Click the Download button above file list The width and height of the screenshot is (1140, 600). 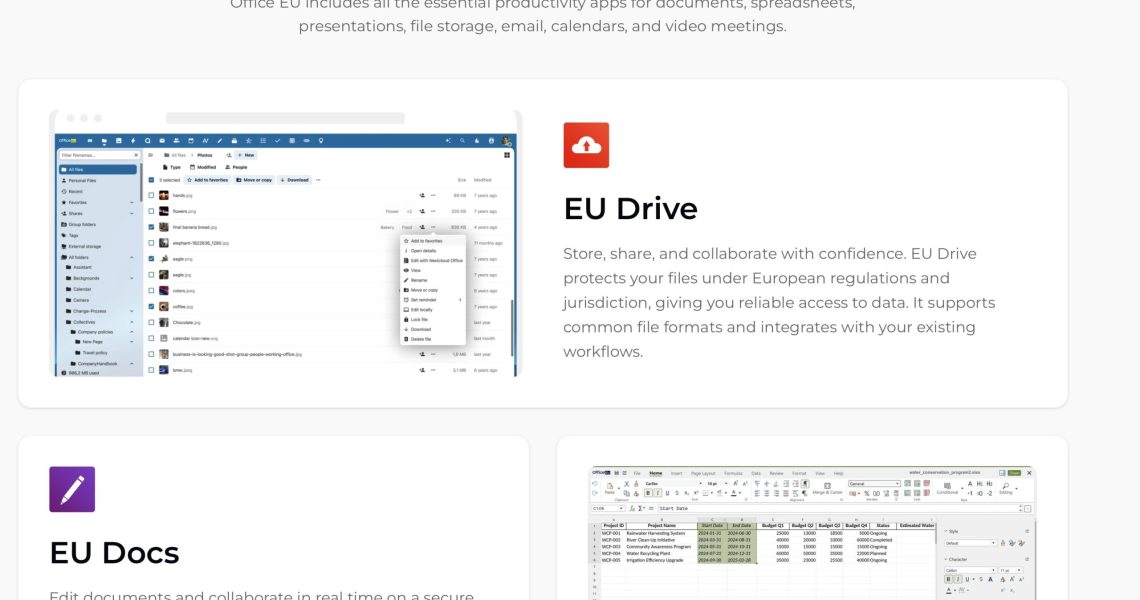pyautogui.click(x=295, y=180)
